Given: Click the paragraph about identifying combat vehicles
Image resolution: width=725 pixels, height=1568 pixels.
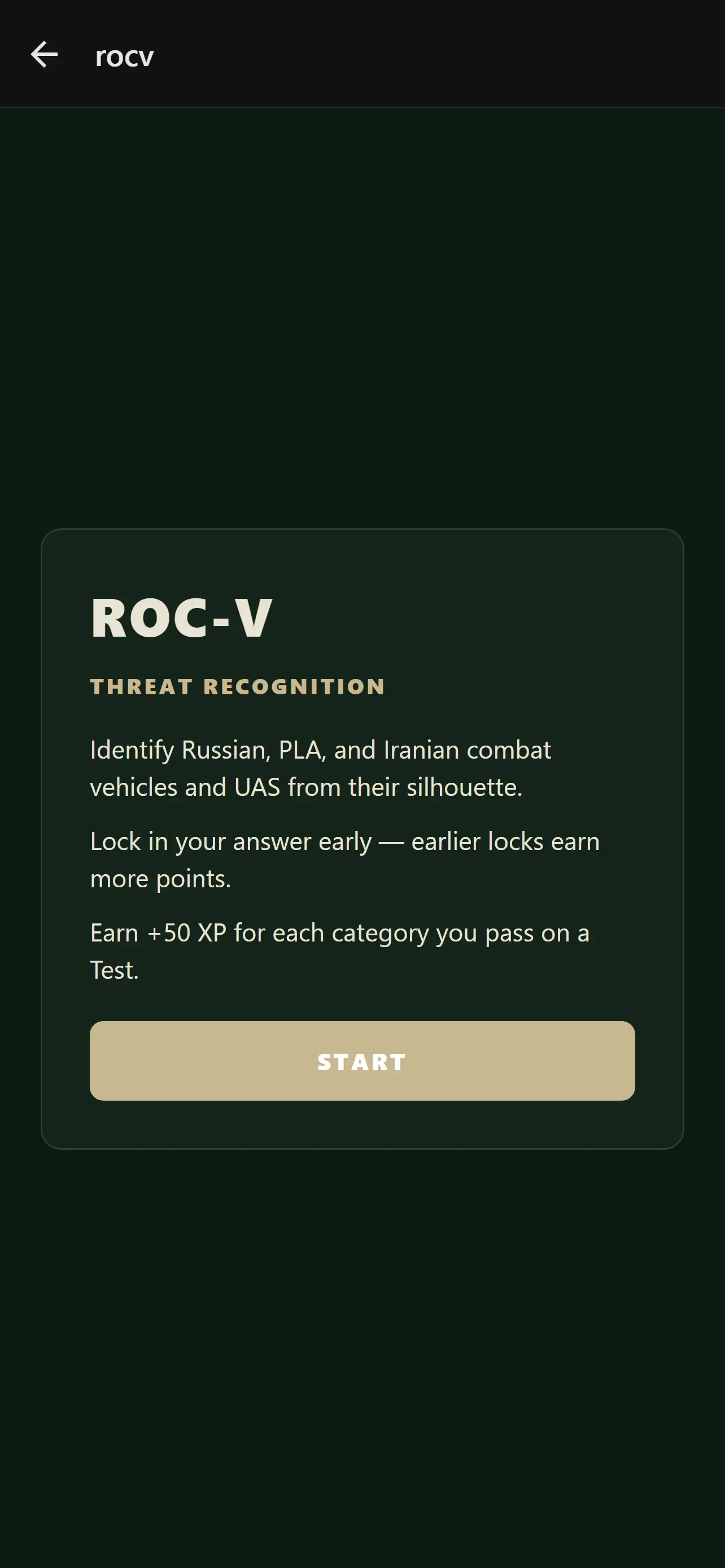Looking at the screenshot, I should pos(321,768).
